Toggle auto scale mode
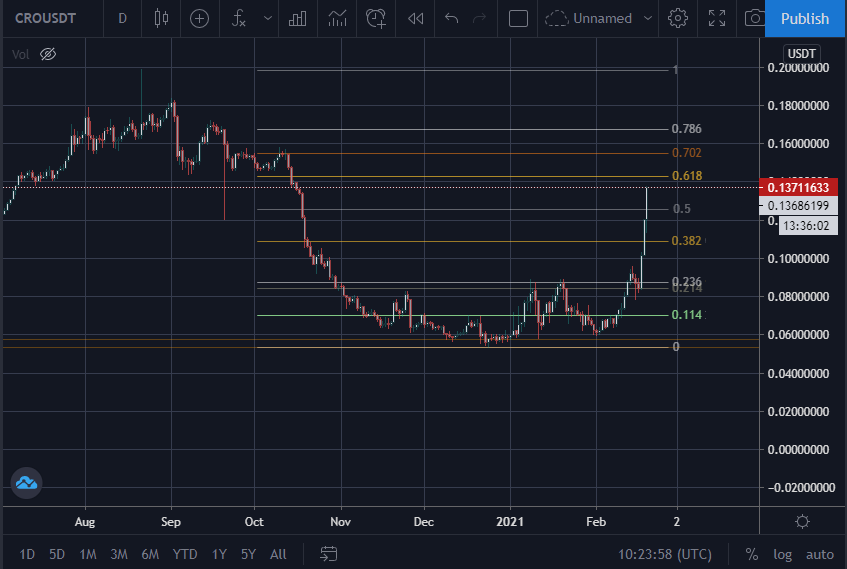 click(819, 554)
